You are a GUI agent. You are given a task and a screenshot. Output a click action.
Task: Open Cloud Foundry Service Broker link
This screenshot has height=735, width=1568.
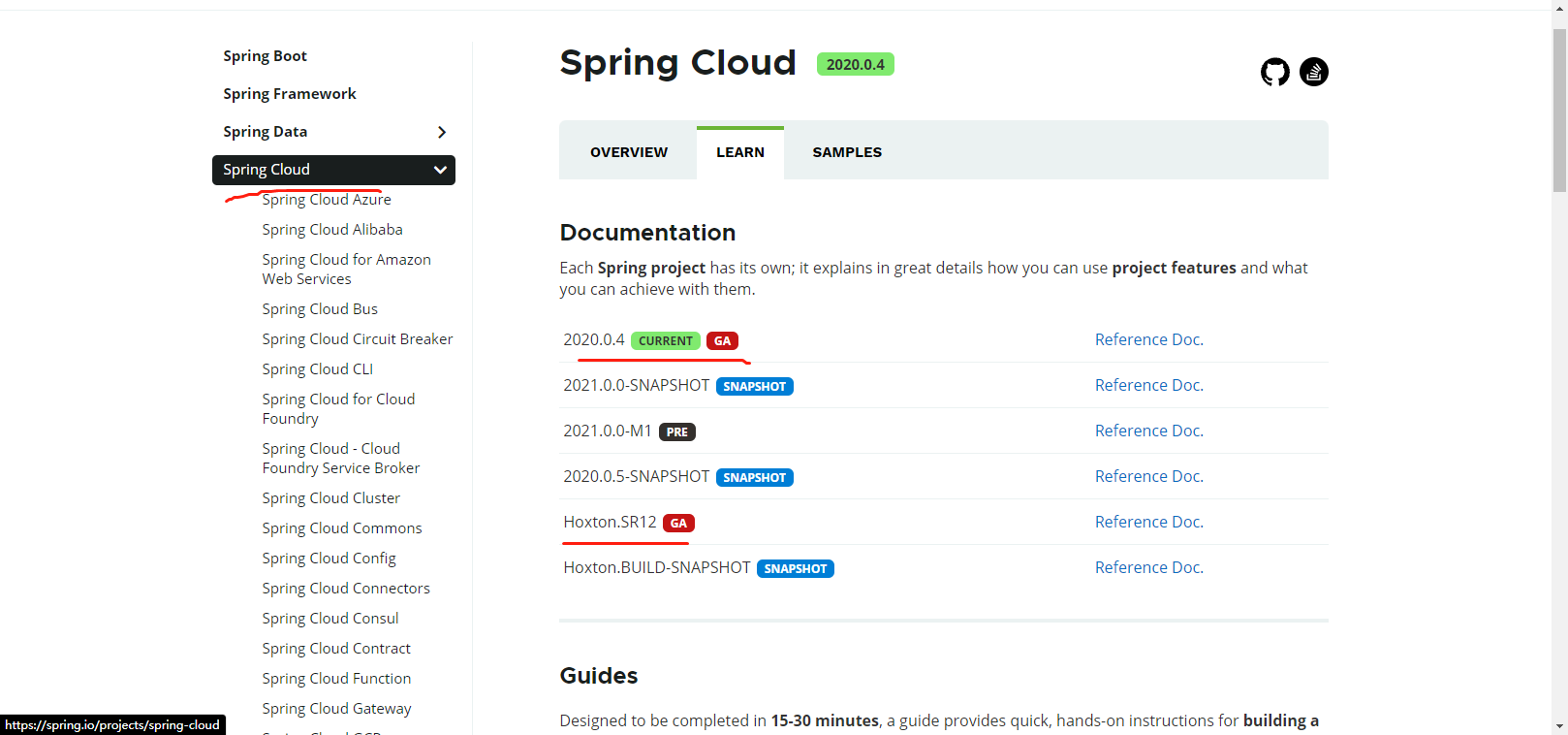(341, 459)
